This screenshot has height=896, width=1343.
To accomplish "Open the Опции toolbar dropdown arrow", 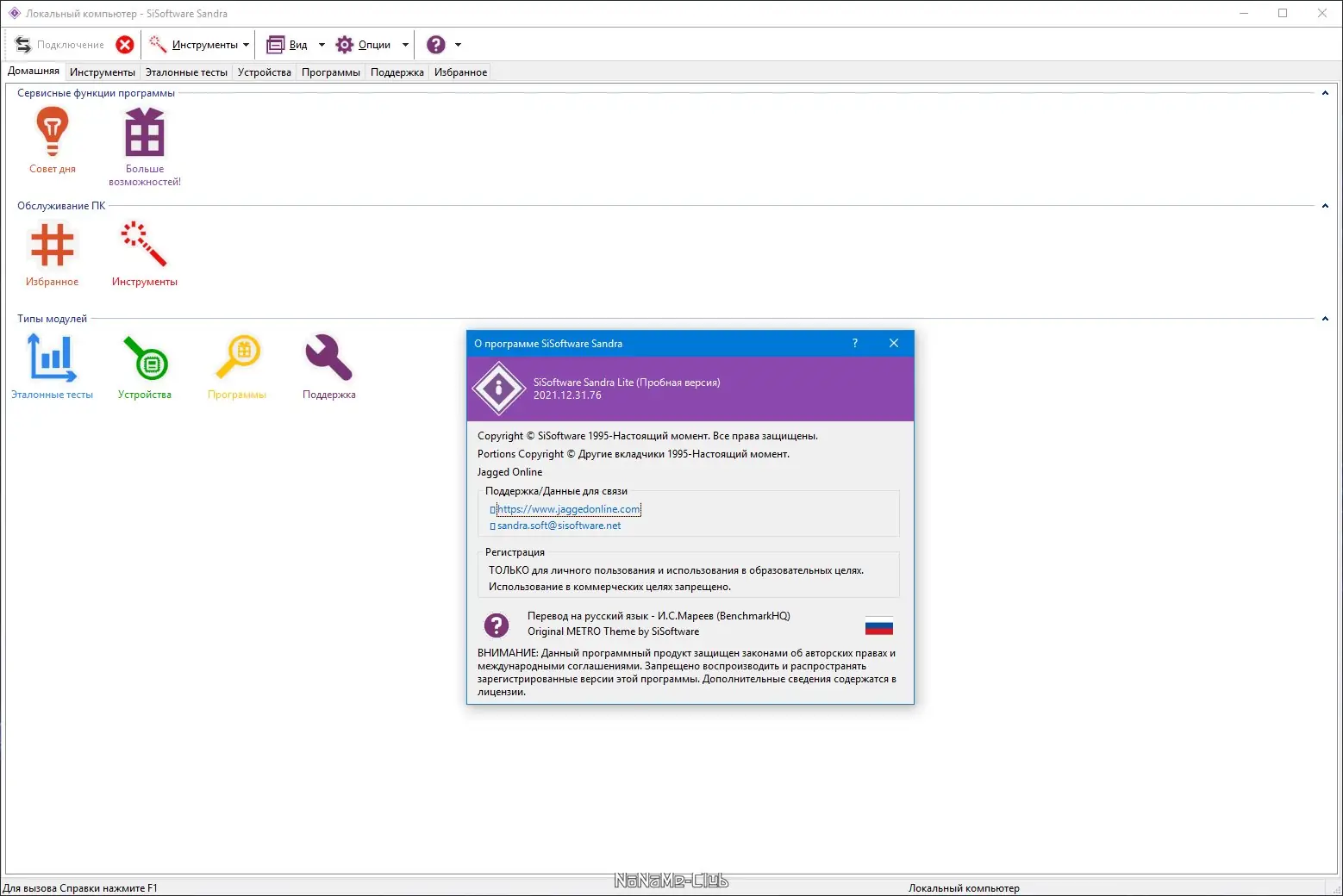I will coord(405,45).
